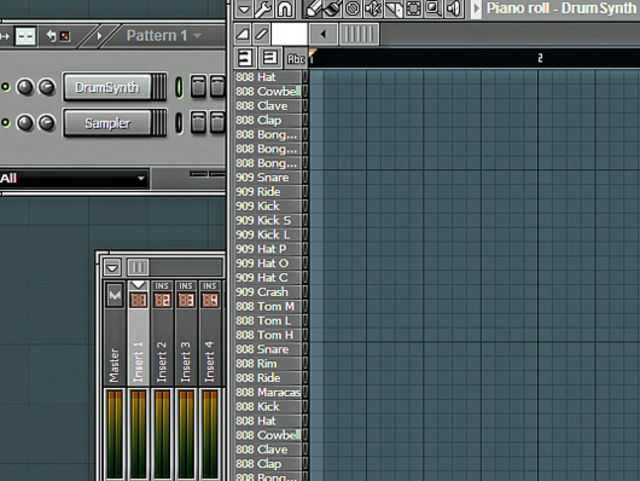Select the Mute tool in piano roll

pos(373,9)
